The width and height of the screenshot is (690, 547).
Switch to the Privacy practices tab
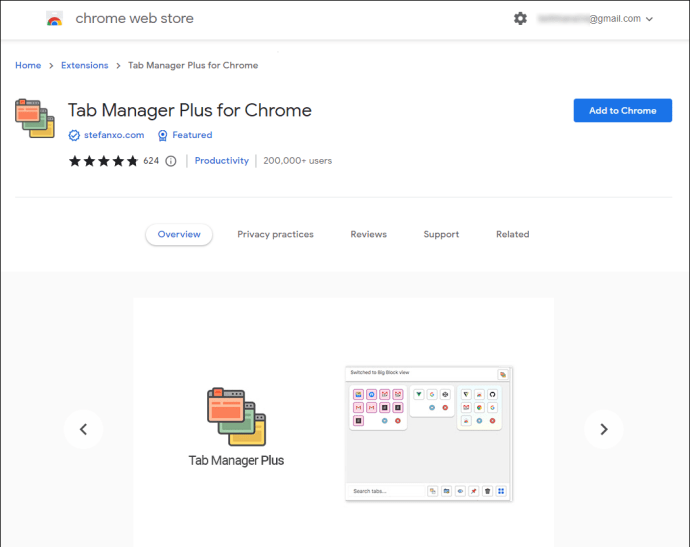(x=275, y=235)
